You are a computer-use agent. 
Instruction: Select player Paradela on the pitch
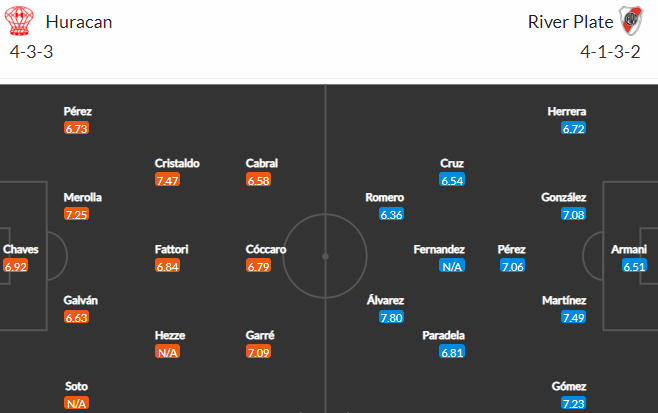click(444, 335)
